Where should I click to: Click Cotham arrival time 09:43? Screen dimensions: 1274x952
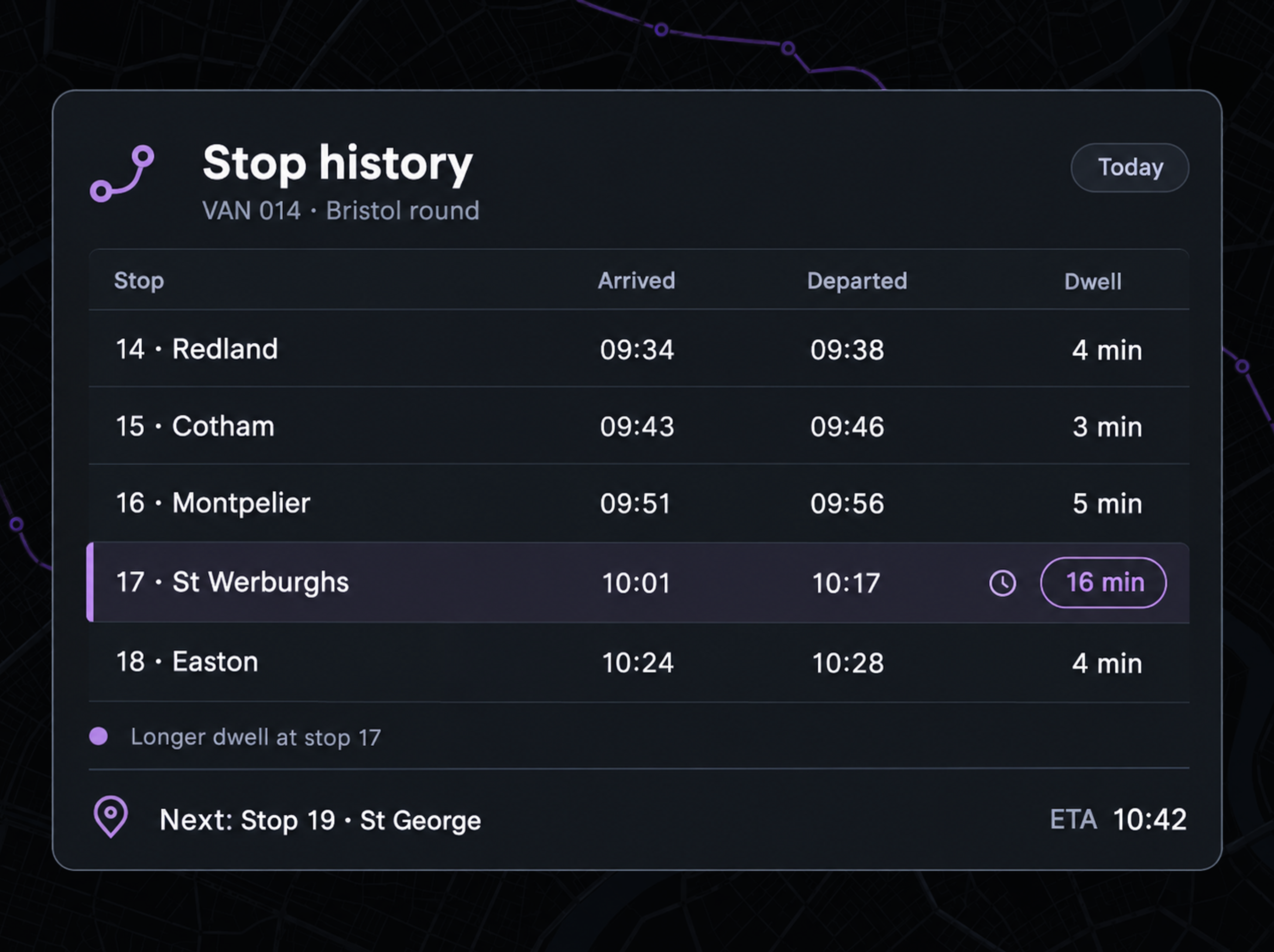pos(637,427)
